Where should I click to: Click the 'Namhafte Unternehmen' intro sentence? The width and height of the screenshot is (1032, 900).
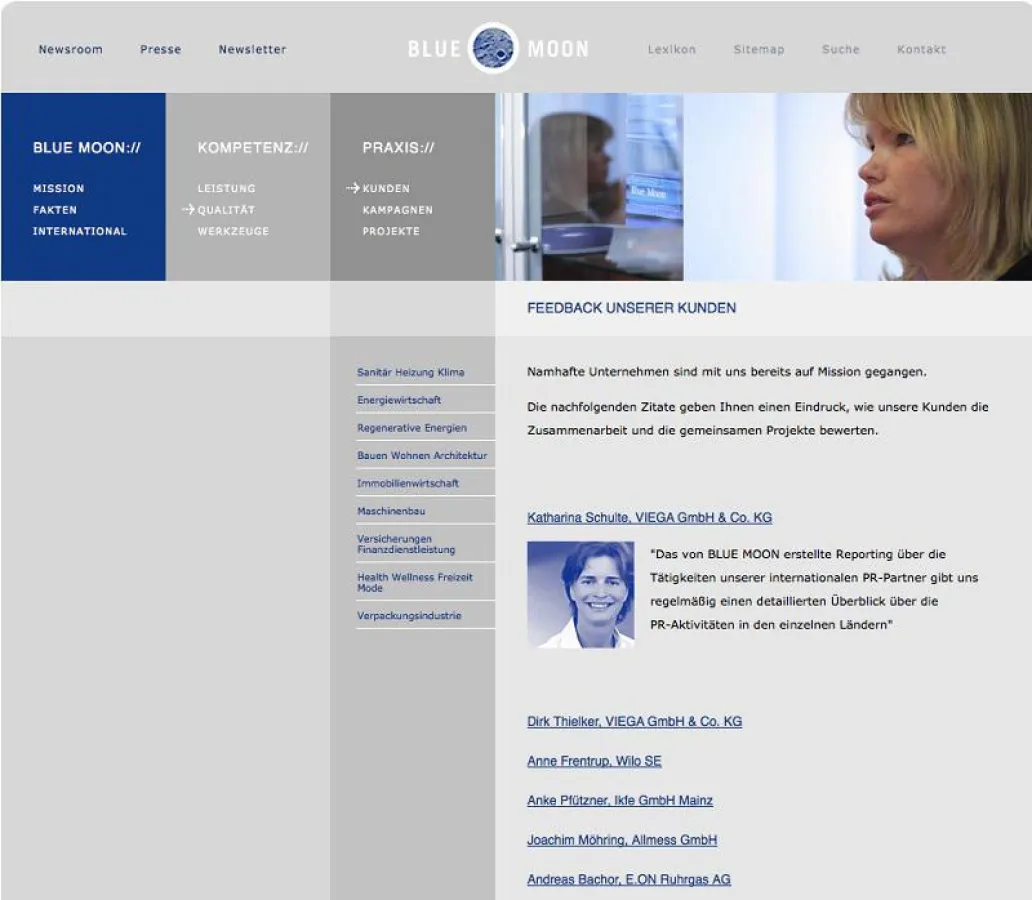coord(727,372)
